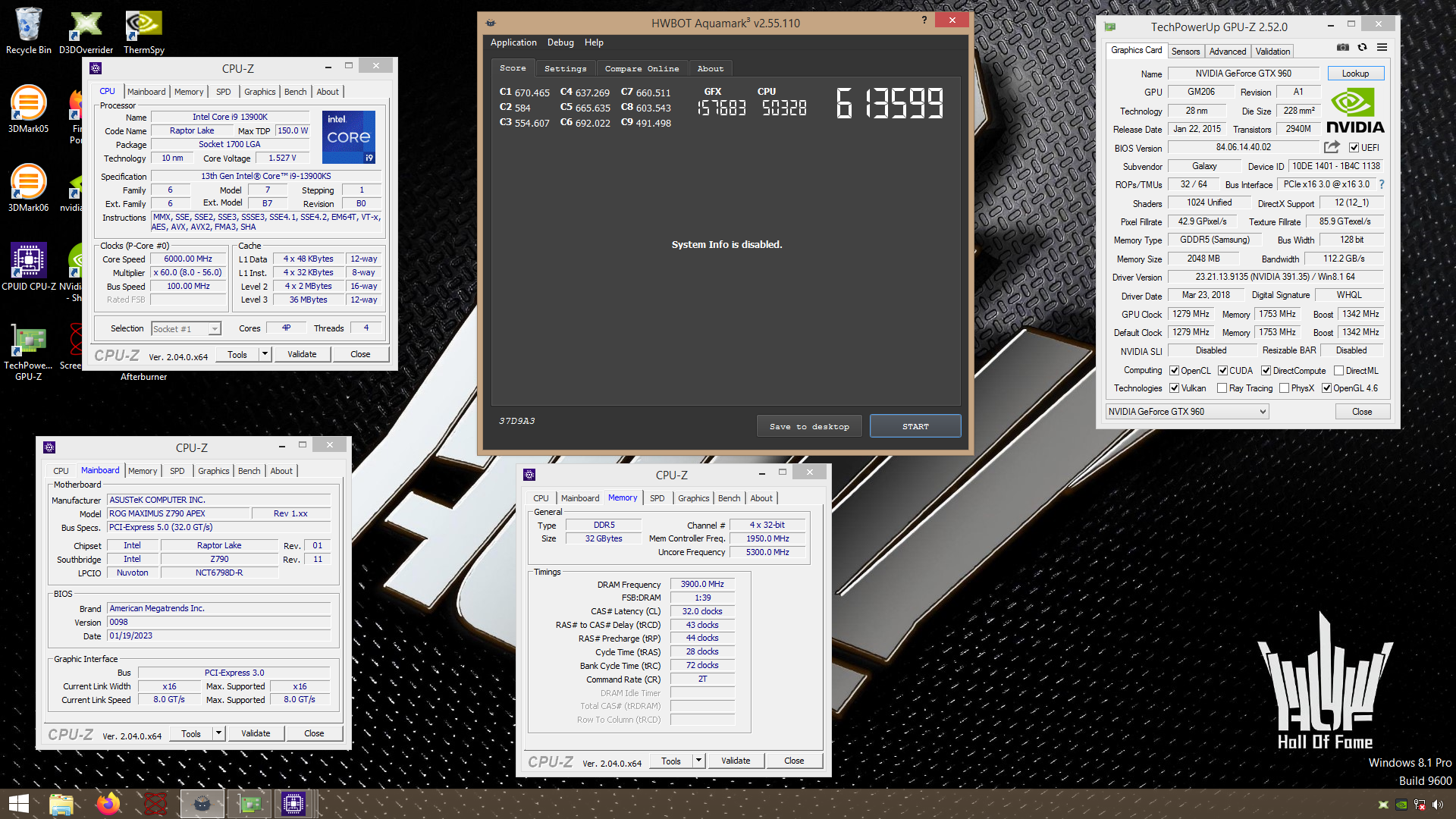Open the 3DMark05 desktop shortcut
1456x819 pixels.
coord(28,110)
